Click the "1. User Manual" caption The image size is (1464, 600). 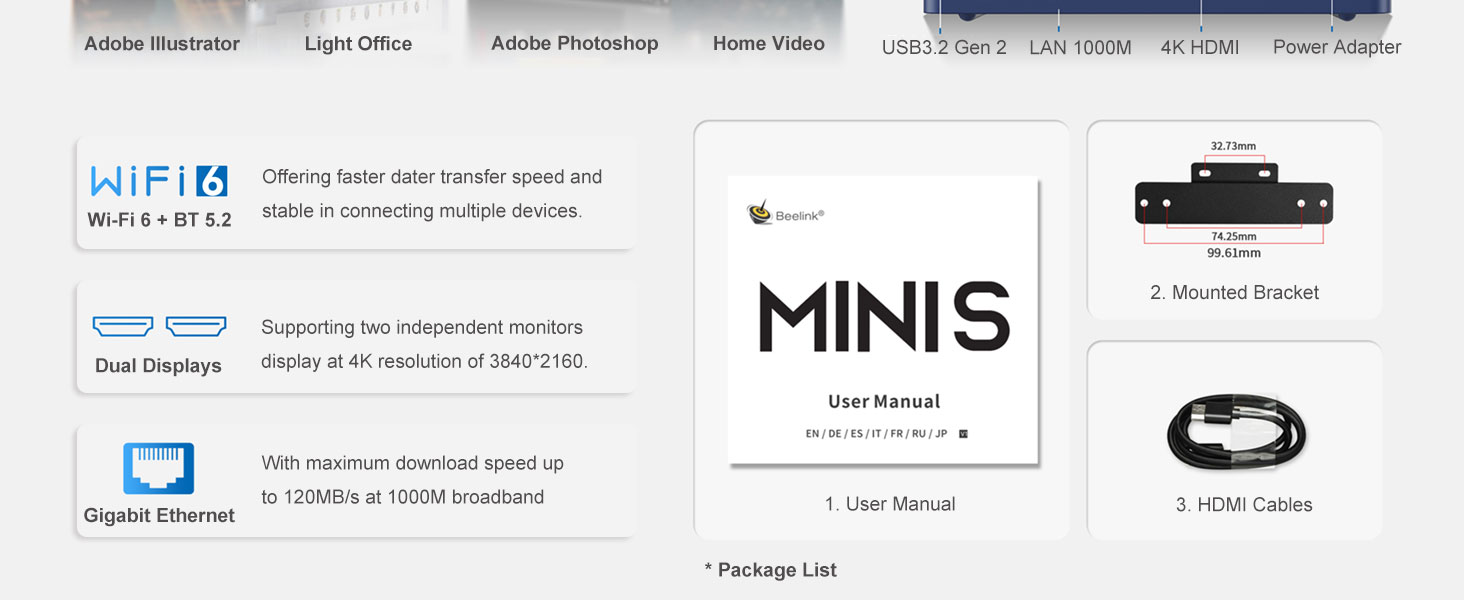coord(890,505)
